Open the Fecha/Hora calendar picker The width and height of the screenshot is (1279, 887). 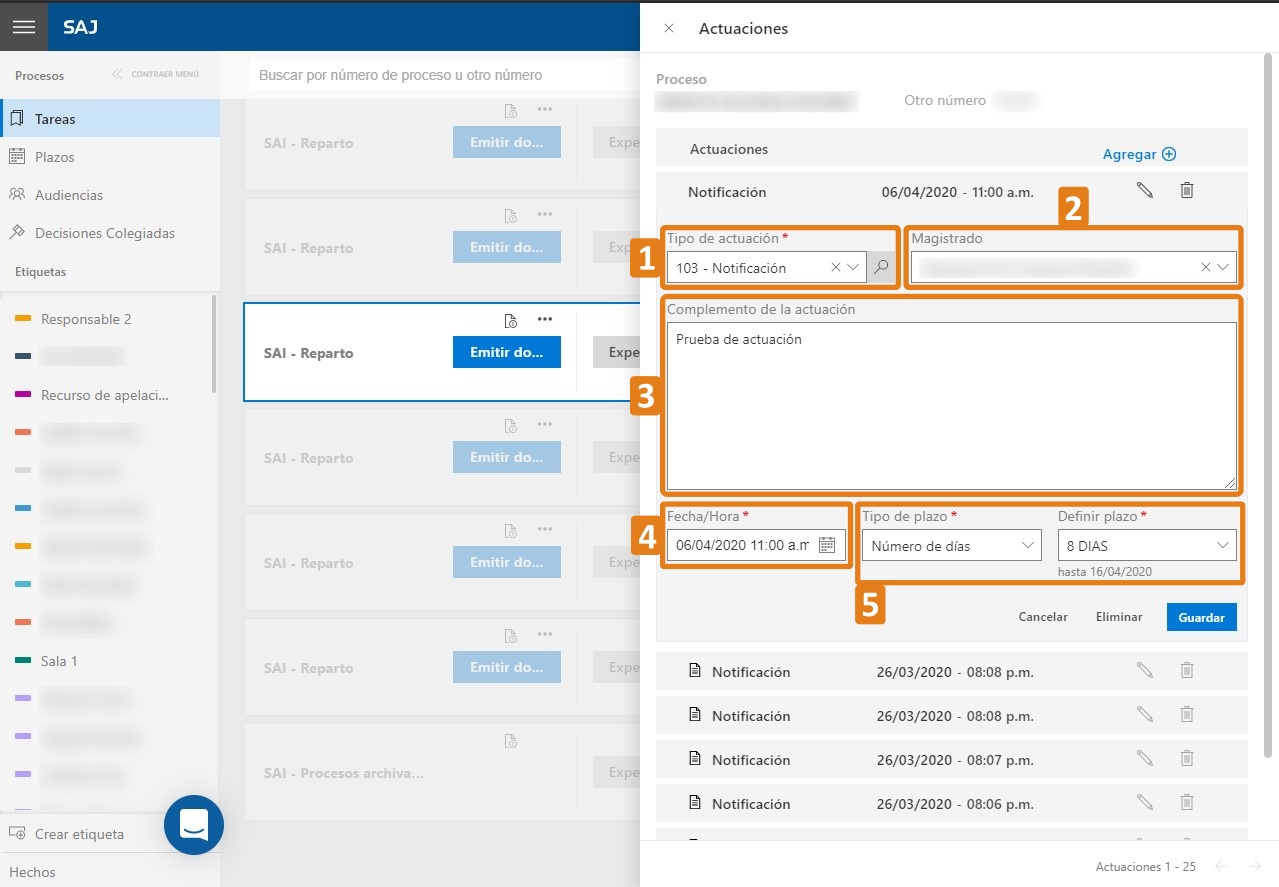click(827, 545)
